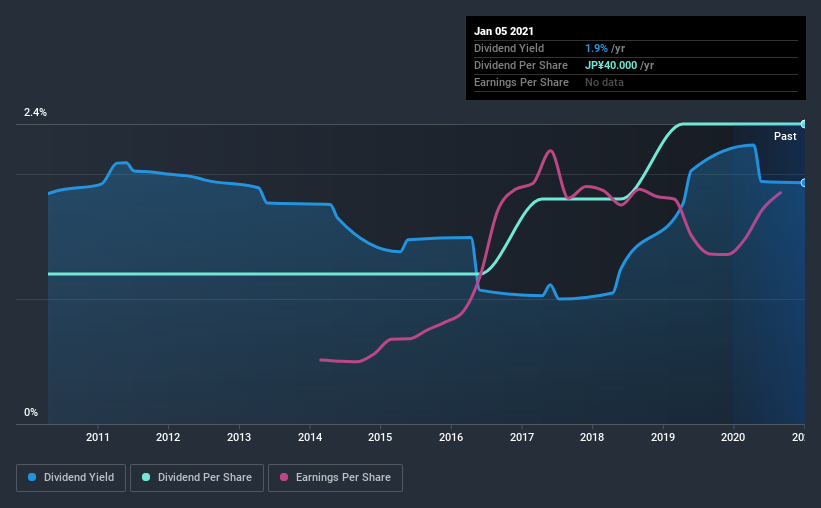Click the blue Dividend Yield legend dot
Image resolution: width=821 pixels, height=508 pixels.
[x=32, y=477]
